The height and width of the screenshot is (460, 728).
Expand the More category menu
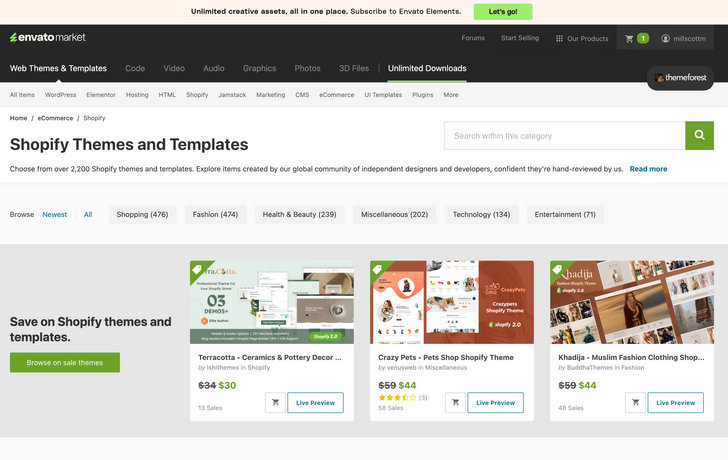click(x=451, y=95)
